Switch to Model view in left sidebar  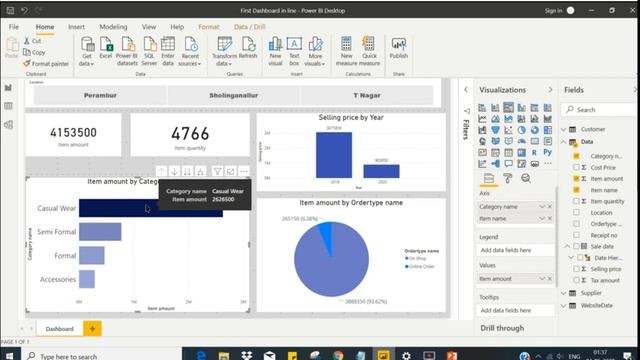click(x=8, y=125)
